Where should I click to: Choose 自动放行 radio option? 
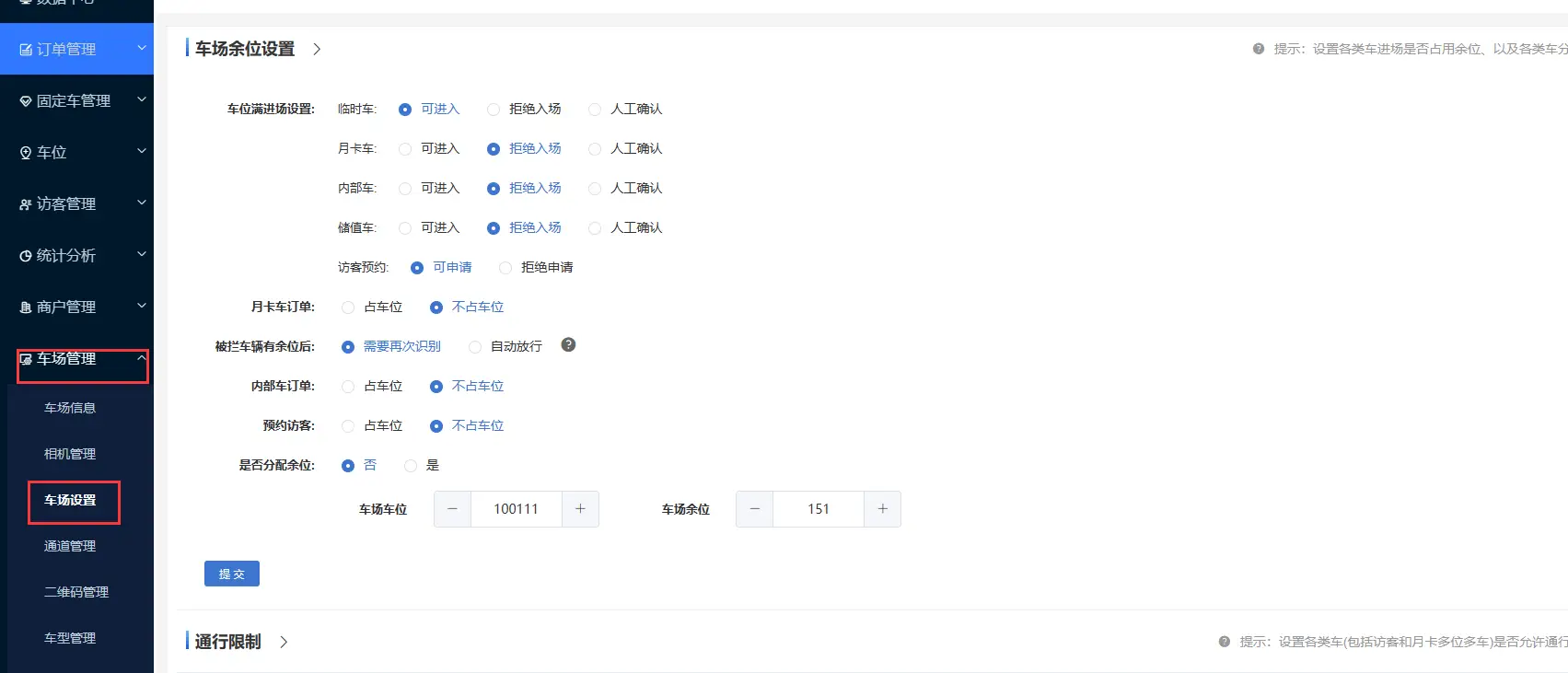[475, 347]
